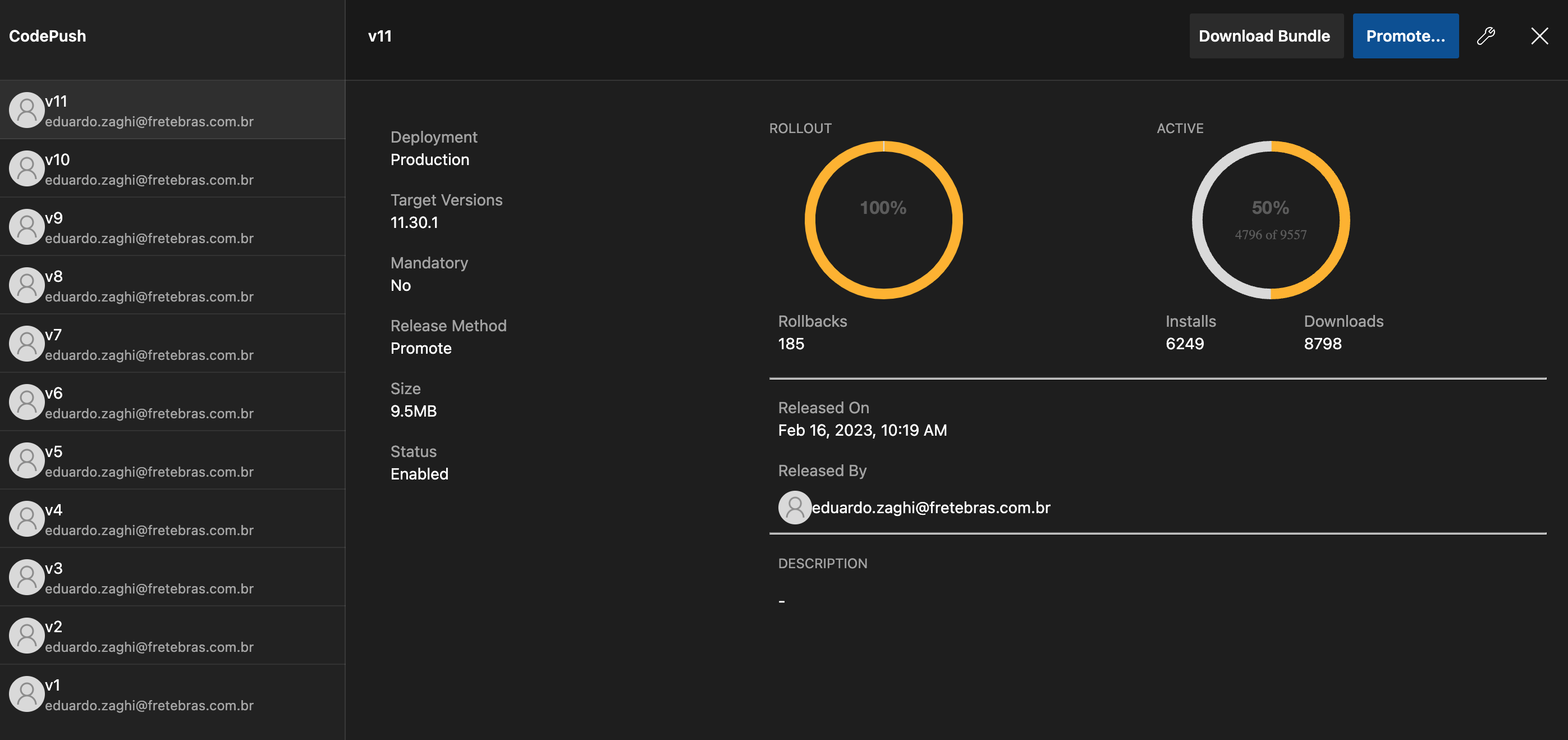Click the Size value 9.5MB
This screenshot has width=1568, height=740.
(413, 411)
